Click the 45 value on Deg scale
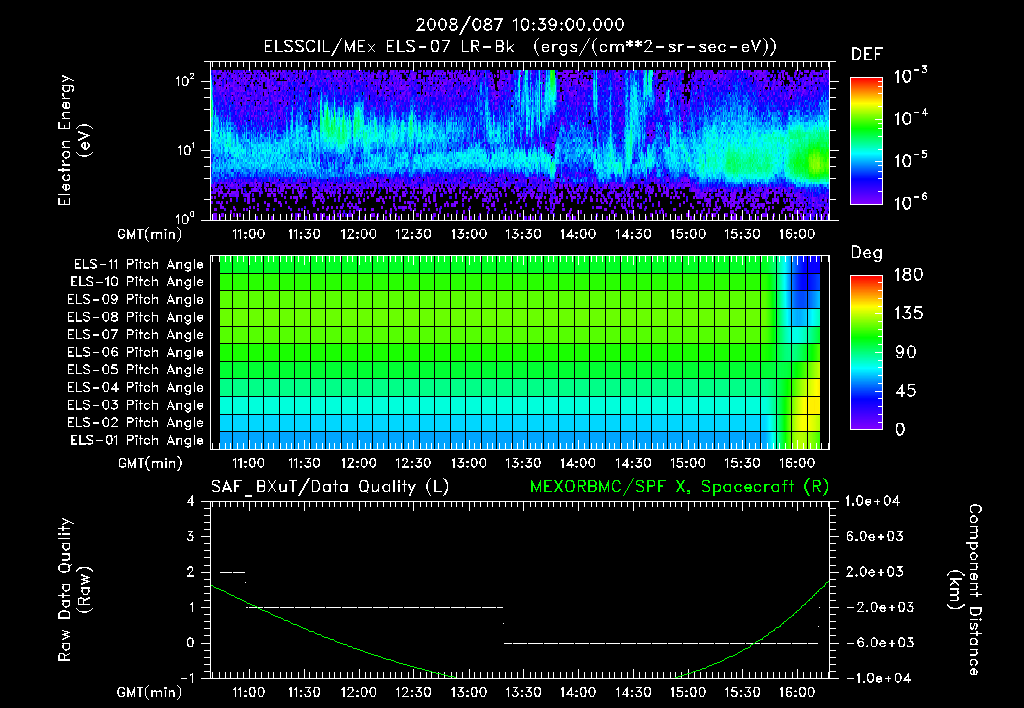The image size is (1024, 708). pyautogui.click(x=906, y=391)
